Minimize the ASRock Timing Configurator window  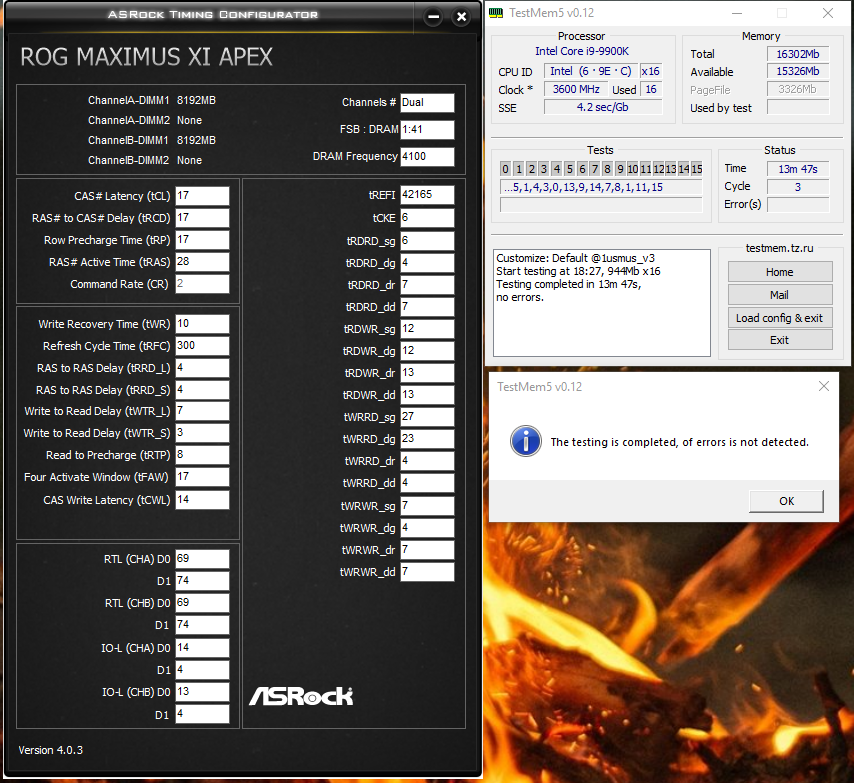coord(434,17)
